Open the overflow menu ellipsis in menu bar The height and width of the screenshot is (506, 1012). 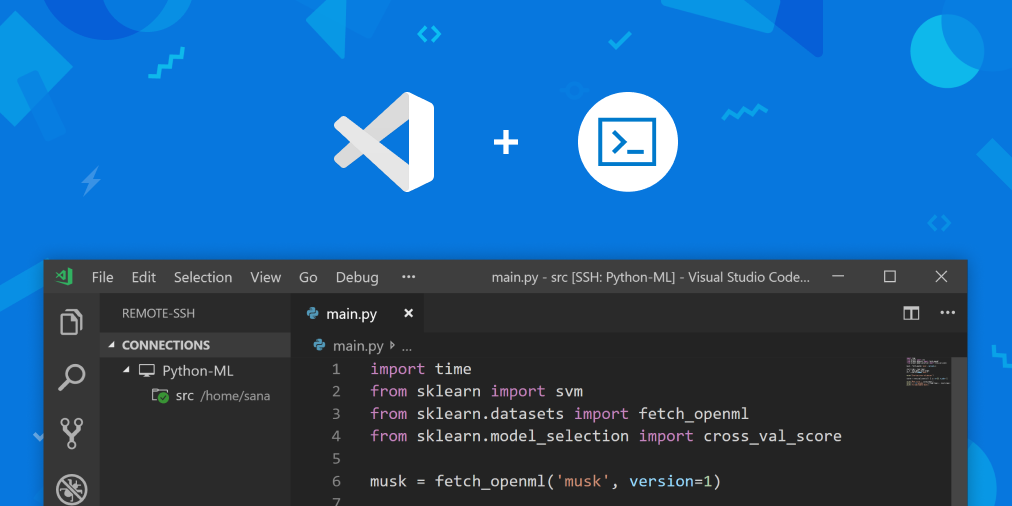click(408, 277)
